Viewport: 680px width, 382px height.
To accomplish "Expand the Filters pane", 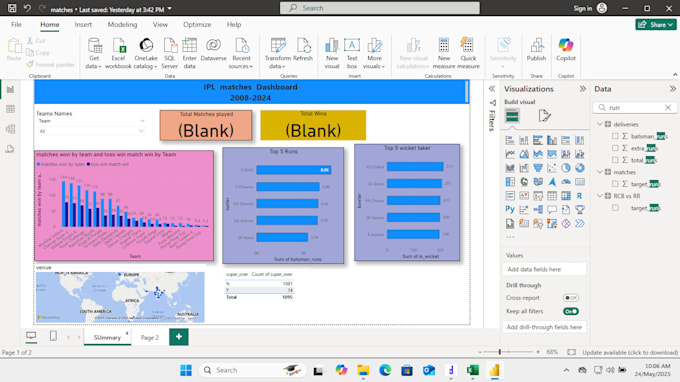I will 492,89.
